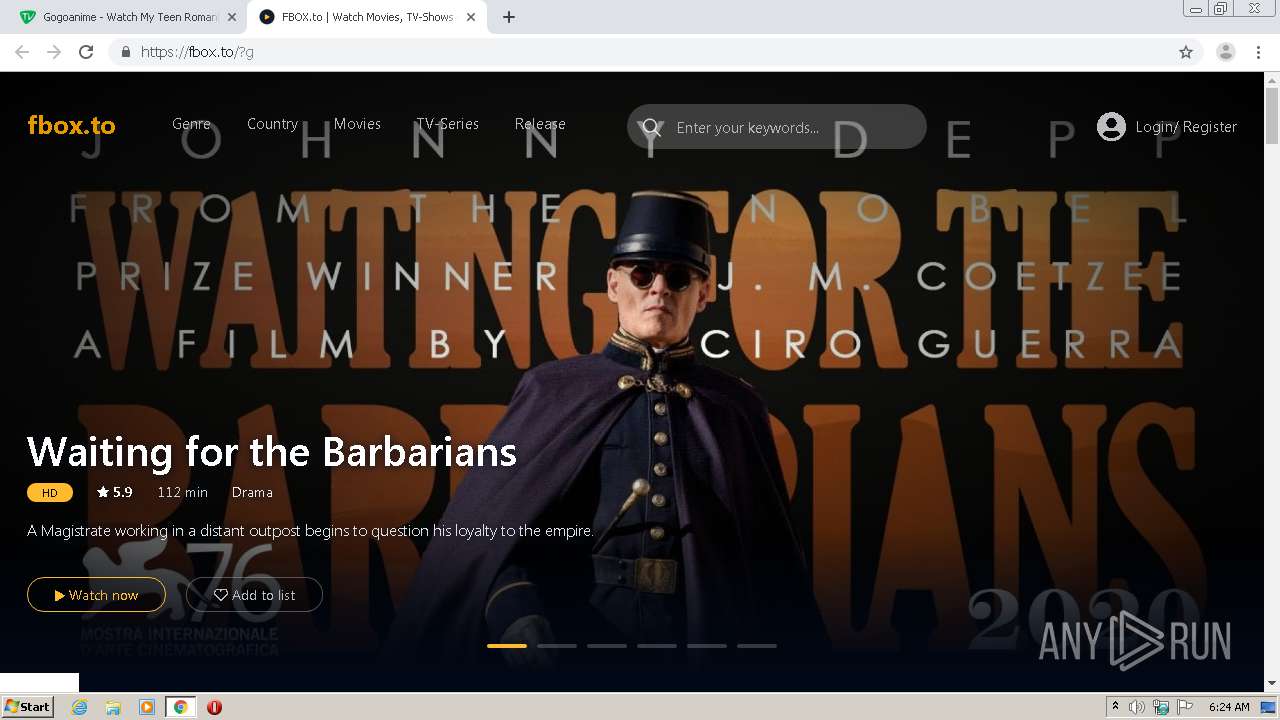Screen dimensions: 1280x720
Task: Click the page scrollbar up arrow
Action: 1272,79
